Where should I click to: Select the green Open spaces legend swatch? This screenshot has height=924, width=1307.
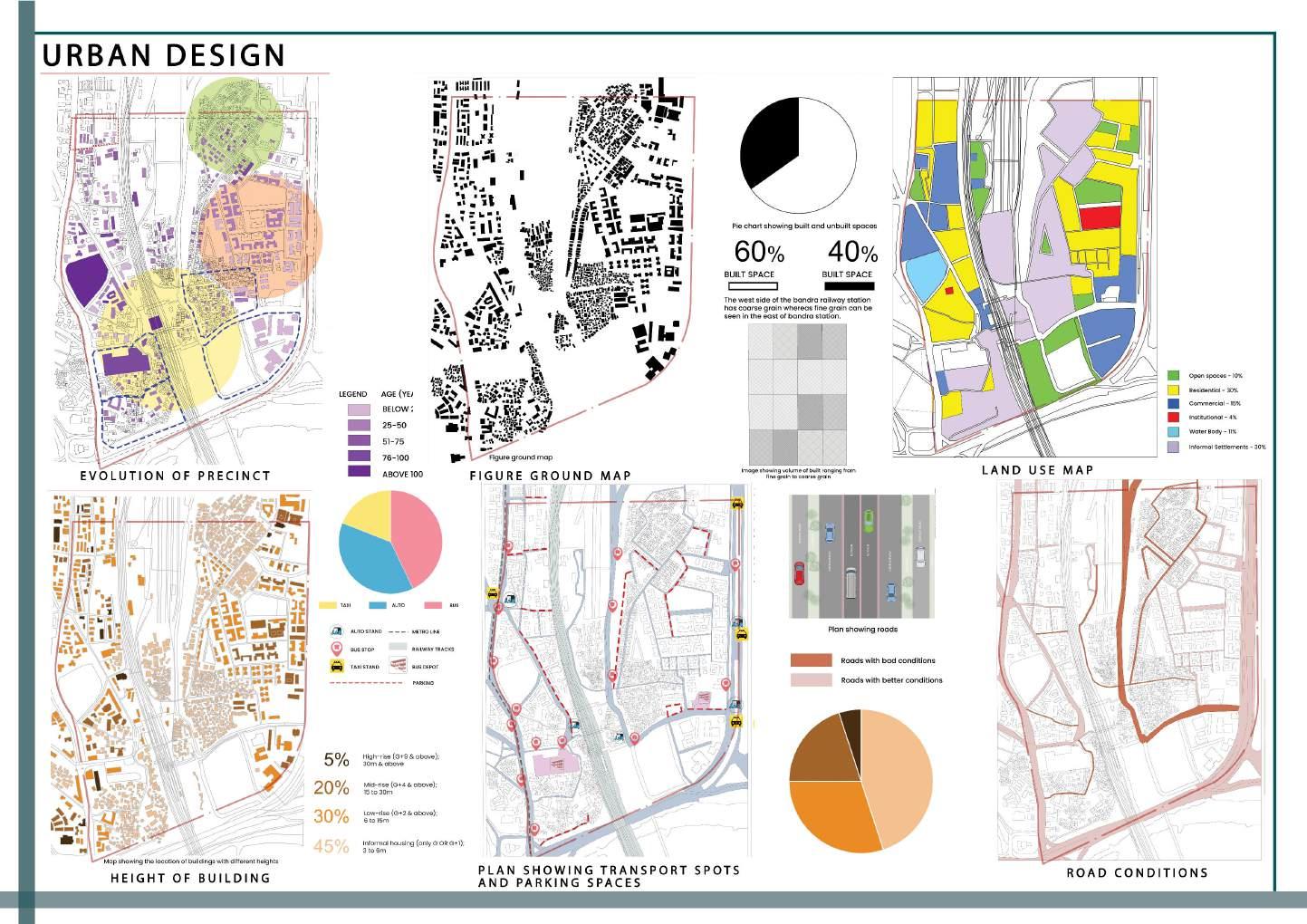(x=1173, y=375)
